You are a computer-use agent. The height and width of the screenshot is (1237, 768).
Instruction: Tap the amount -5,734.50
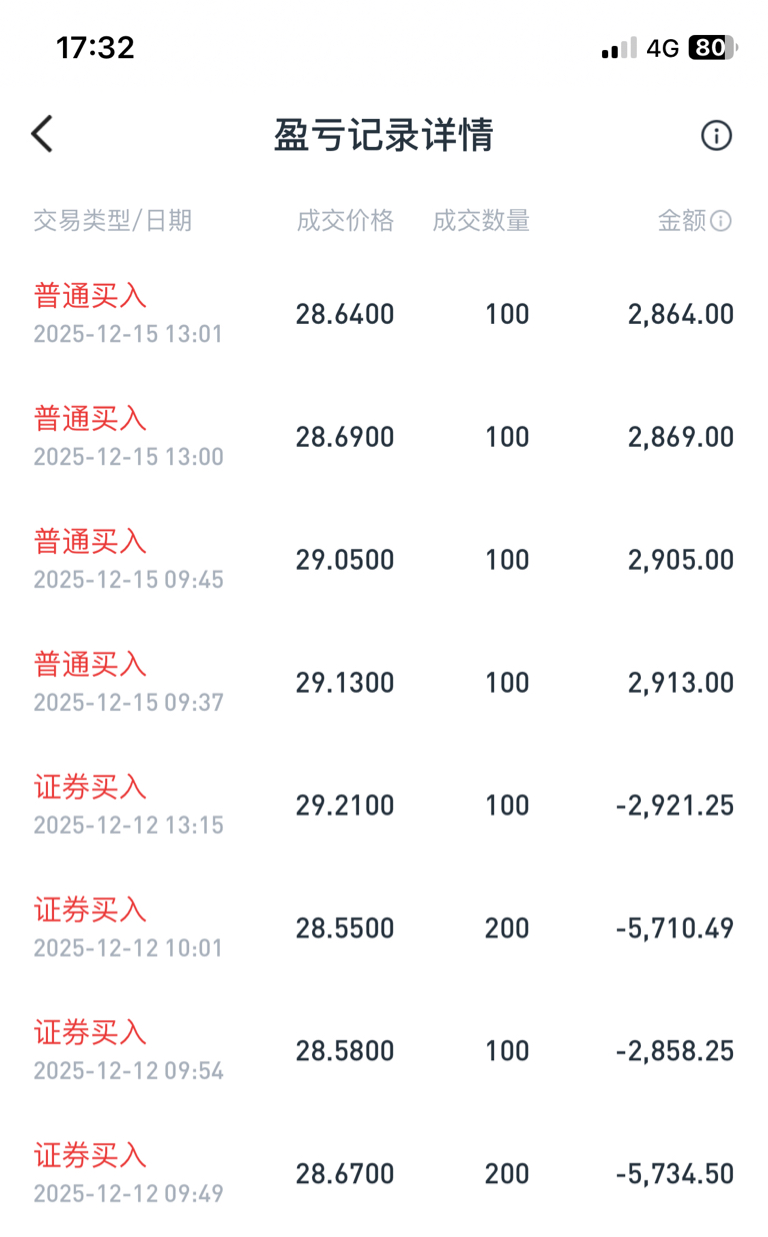675,1174
